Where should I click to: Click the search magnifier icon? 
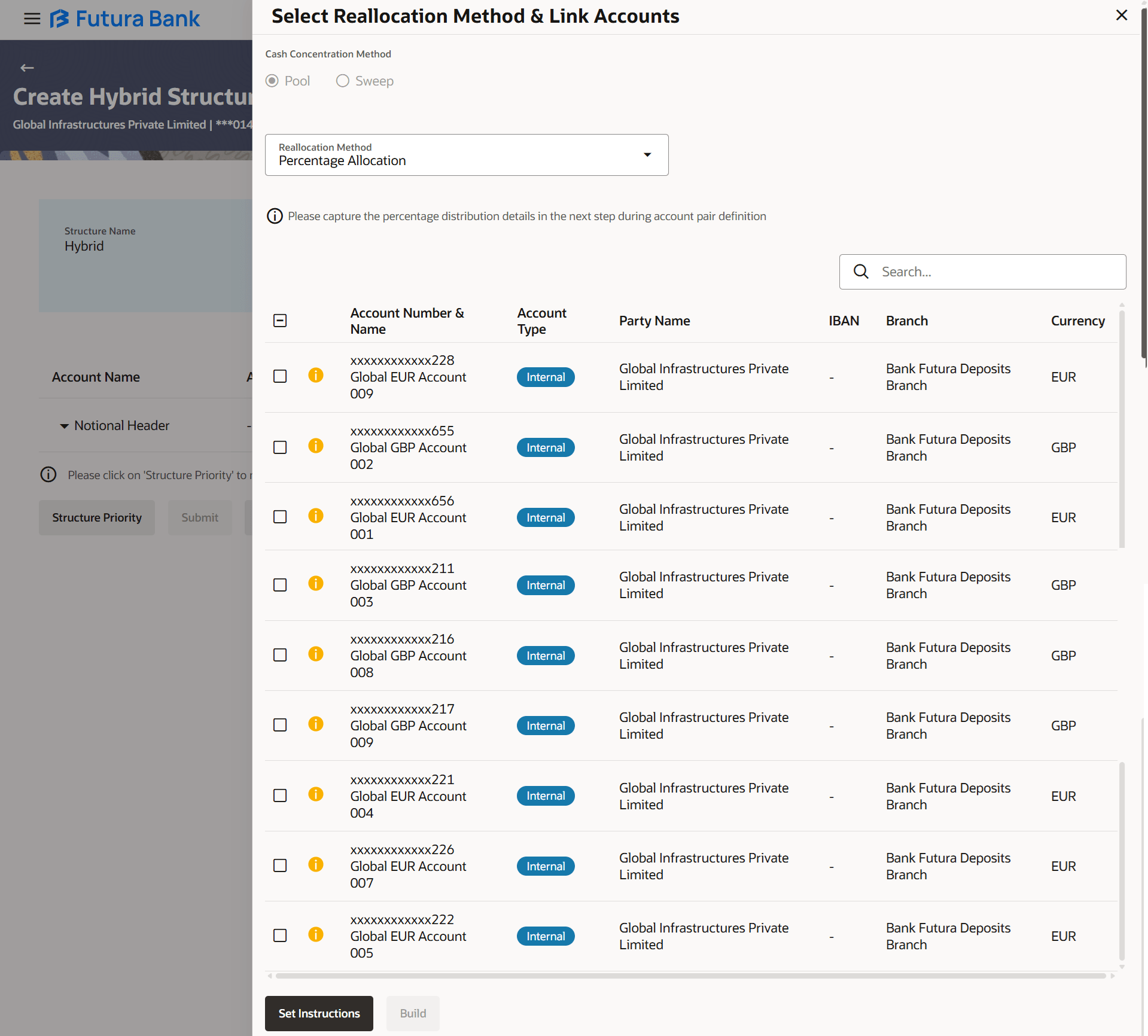tap(861, 272)
